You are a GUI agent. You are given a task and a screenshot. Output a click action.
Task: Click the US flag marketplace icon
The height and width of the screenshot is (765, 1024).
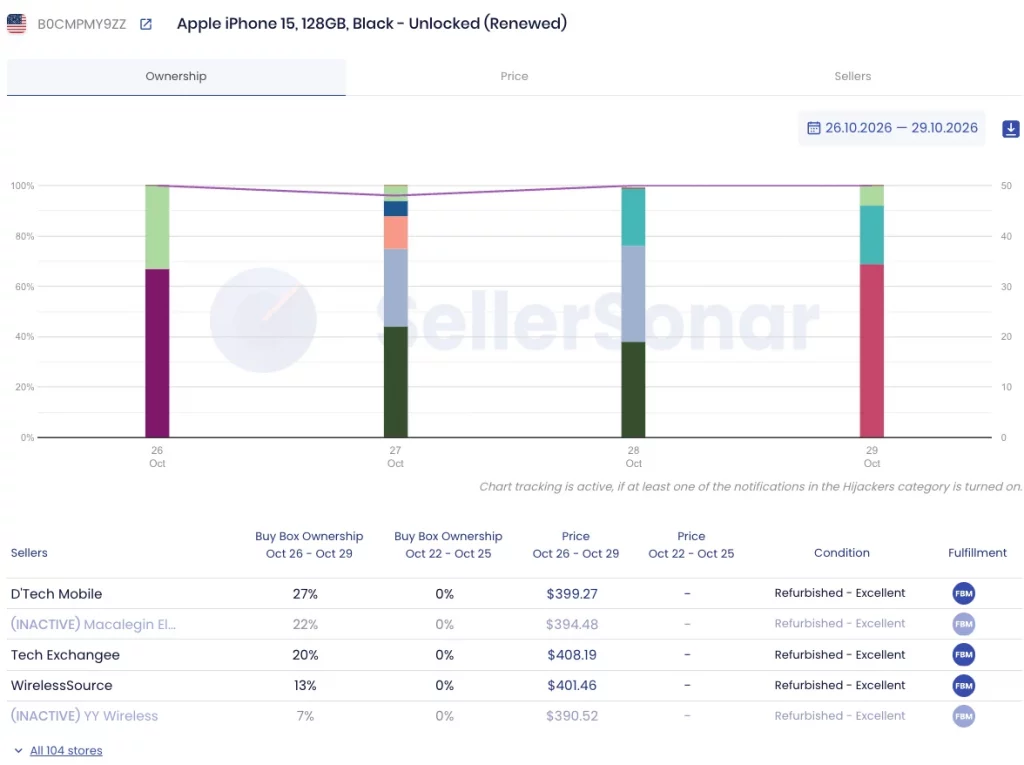coord(16,24)
